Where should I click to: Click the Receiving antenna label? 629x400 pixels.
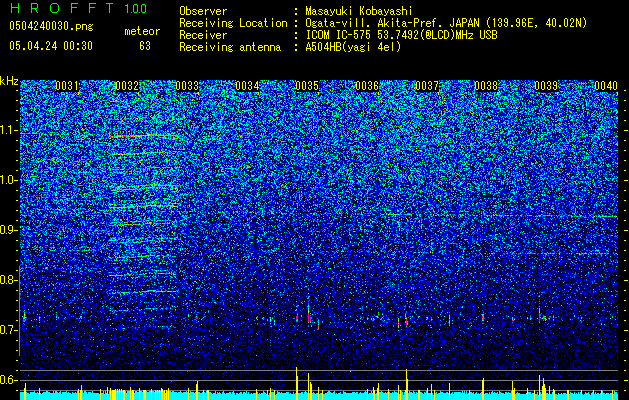tap(230, 47)
